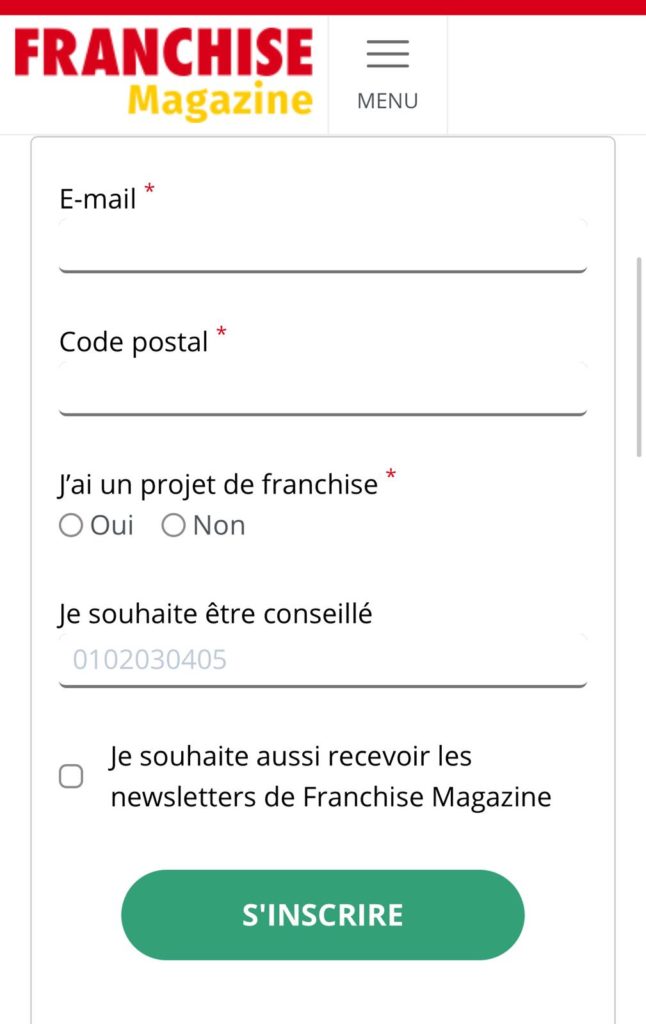Click the S'INSCRIRE button
This screenshot has height=1024, width=646.
pyautogui.click(x=323, y=915)
